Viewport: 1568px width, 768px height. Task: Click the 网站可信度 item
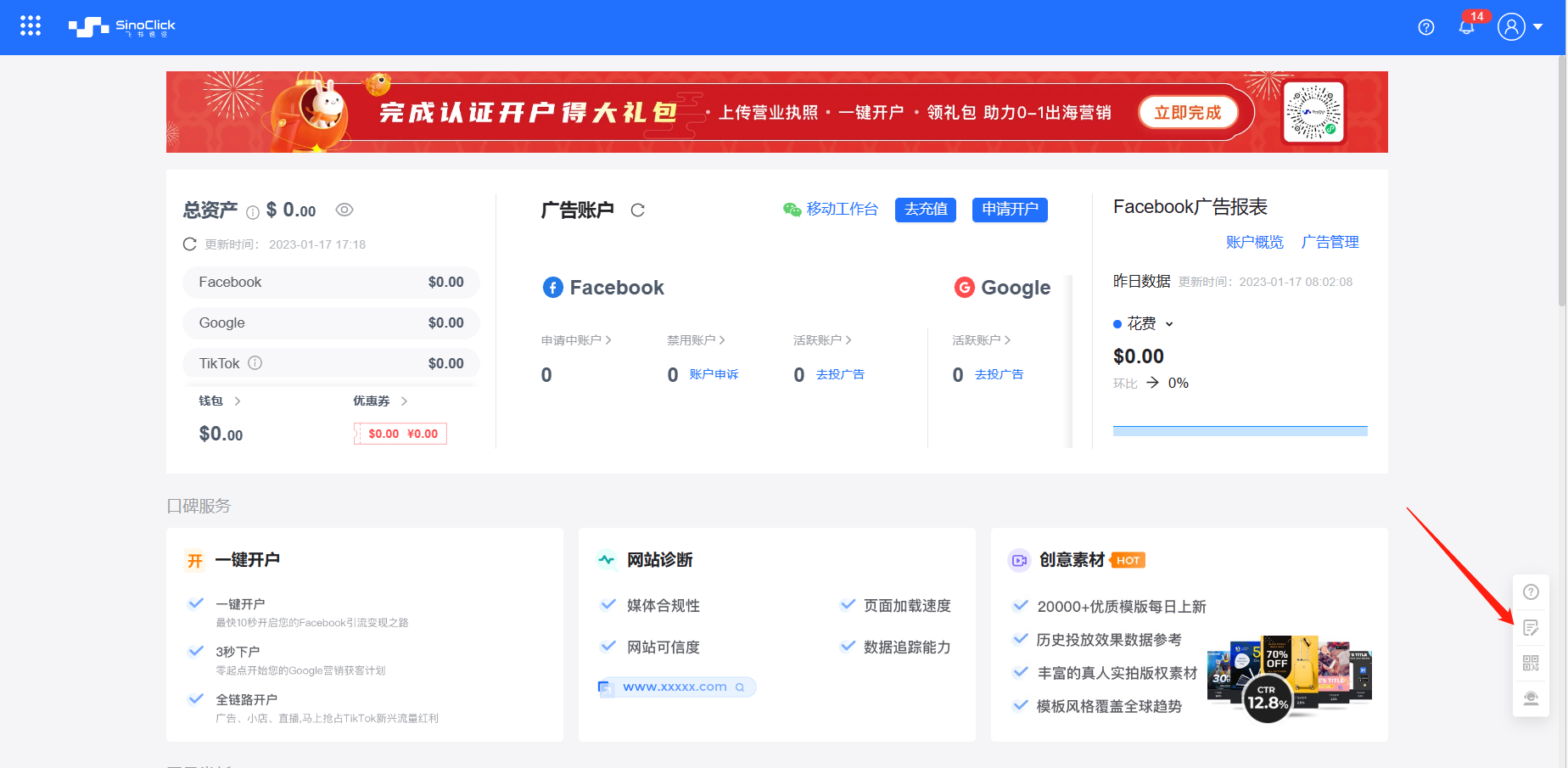tap(663, 647)
